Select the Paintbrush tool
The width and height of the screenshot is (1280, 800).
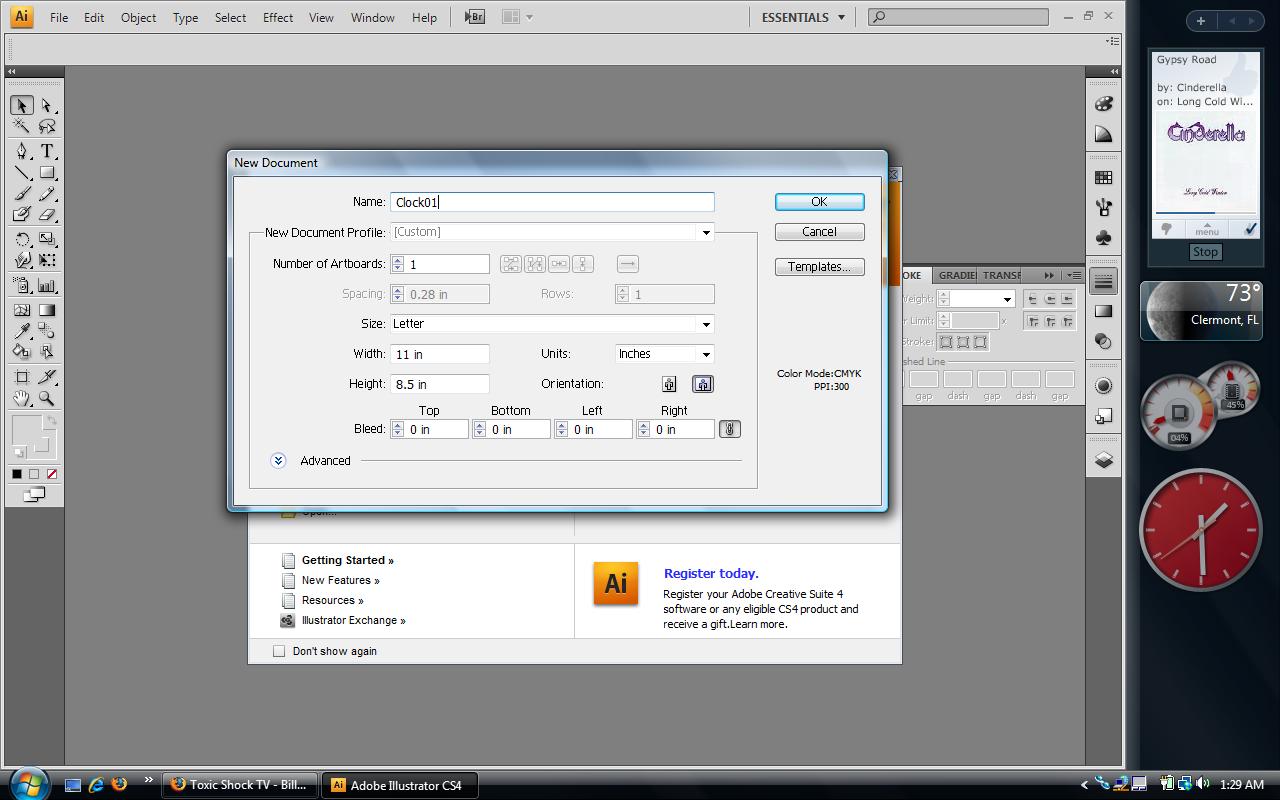(x=22, y=193)
